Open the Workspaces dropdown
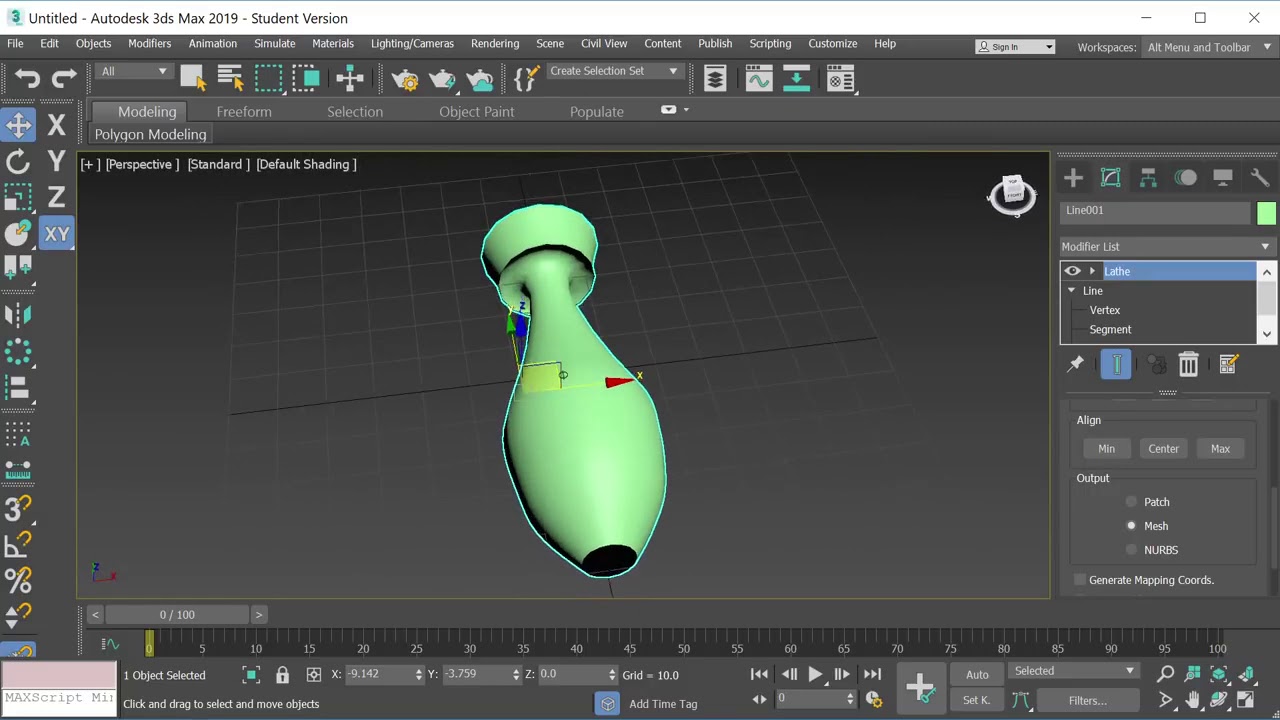 tap(1210, 47)
